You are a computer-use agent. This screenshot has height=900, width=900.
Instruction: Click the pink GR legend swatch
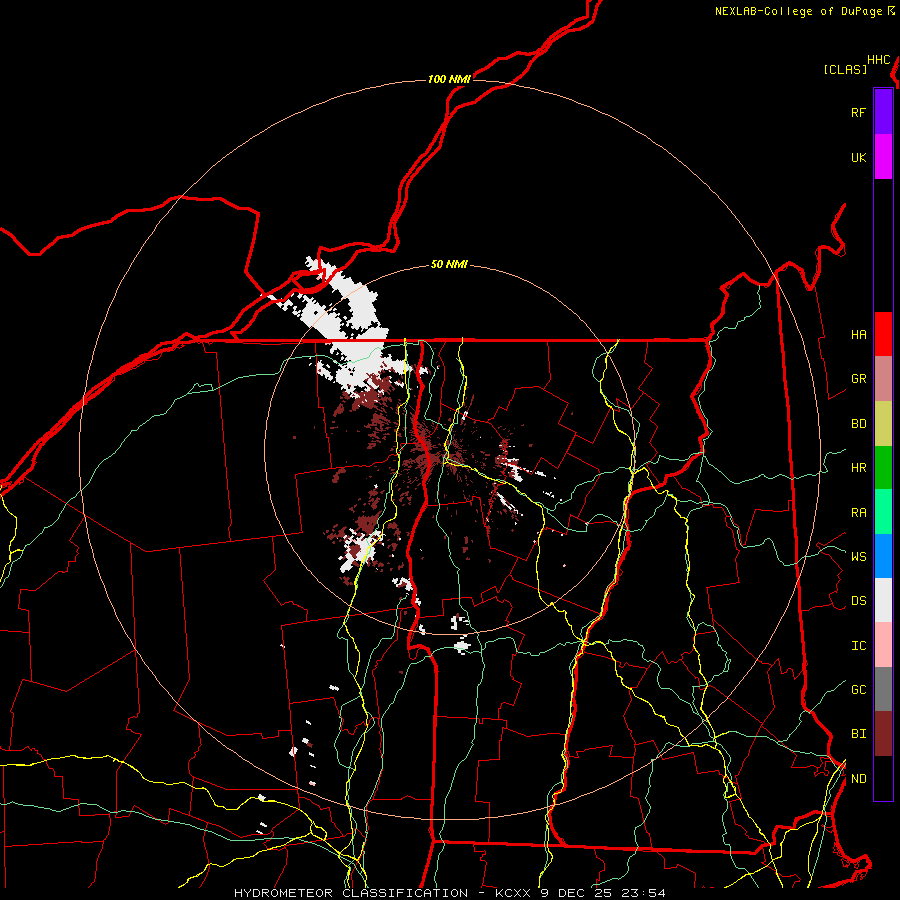coord(883,378)
